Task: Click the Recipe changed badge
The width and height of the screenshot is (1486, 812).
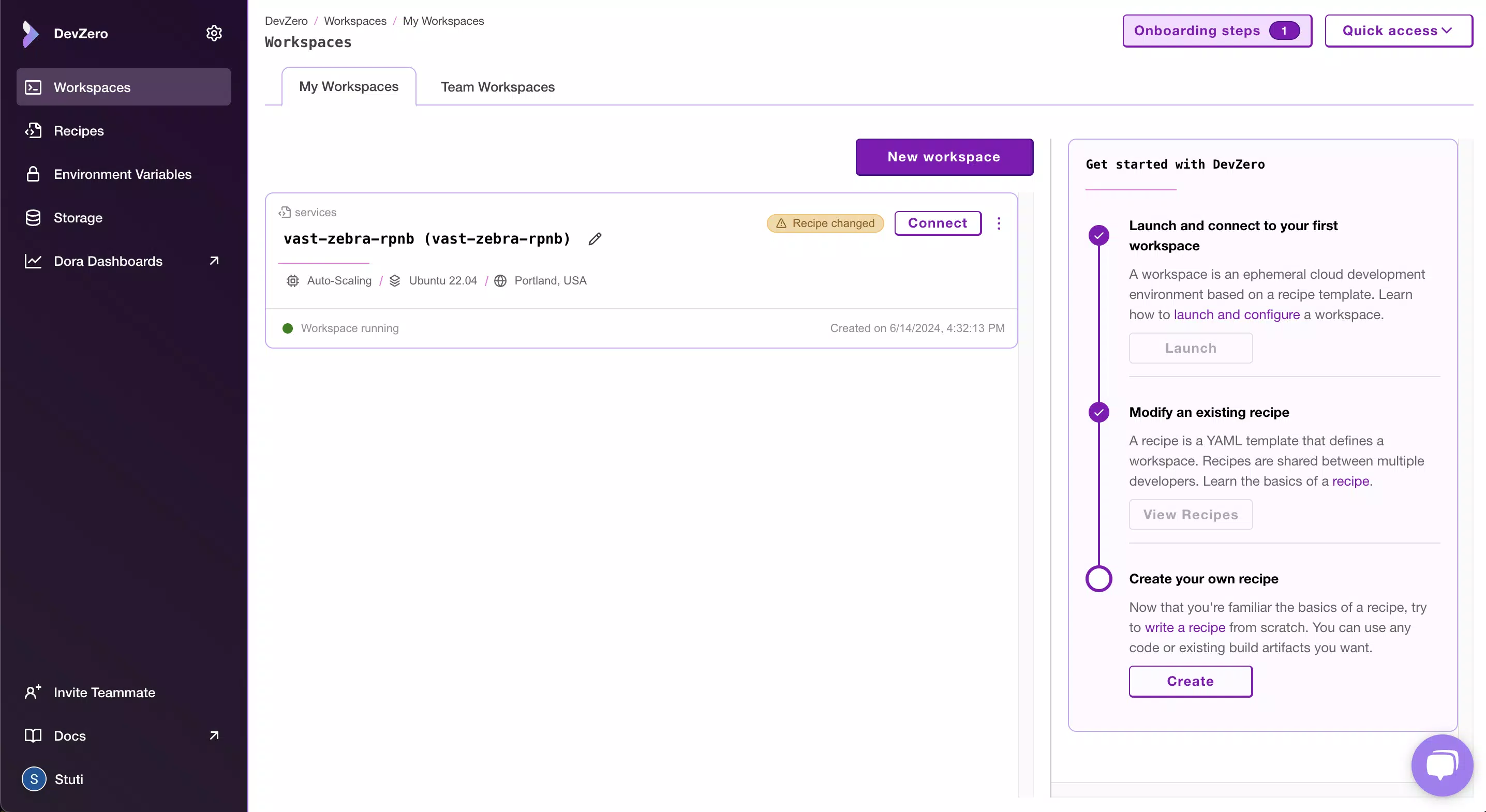Action: (825, 223)
